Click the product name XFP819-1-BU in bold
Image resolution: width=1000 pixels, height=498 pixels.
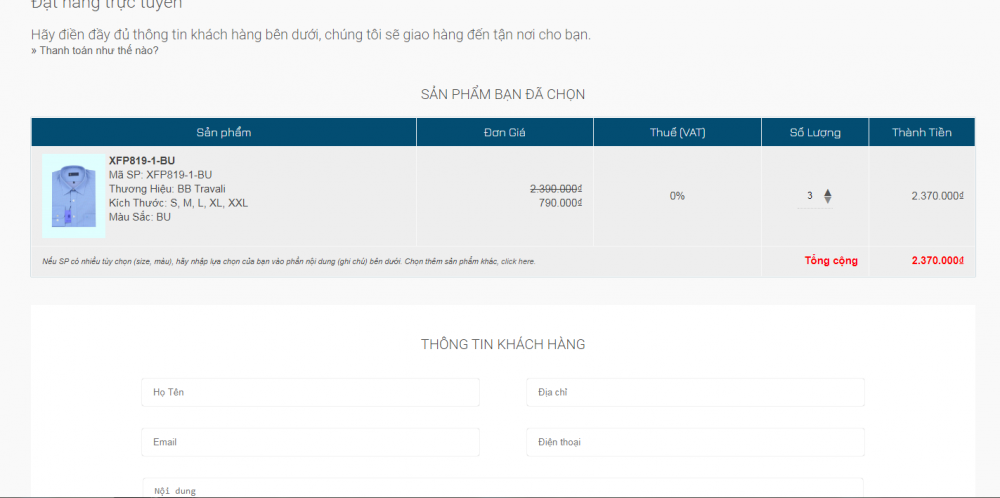(142, 161)
